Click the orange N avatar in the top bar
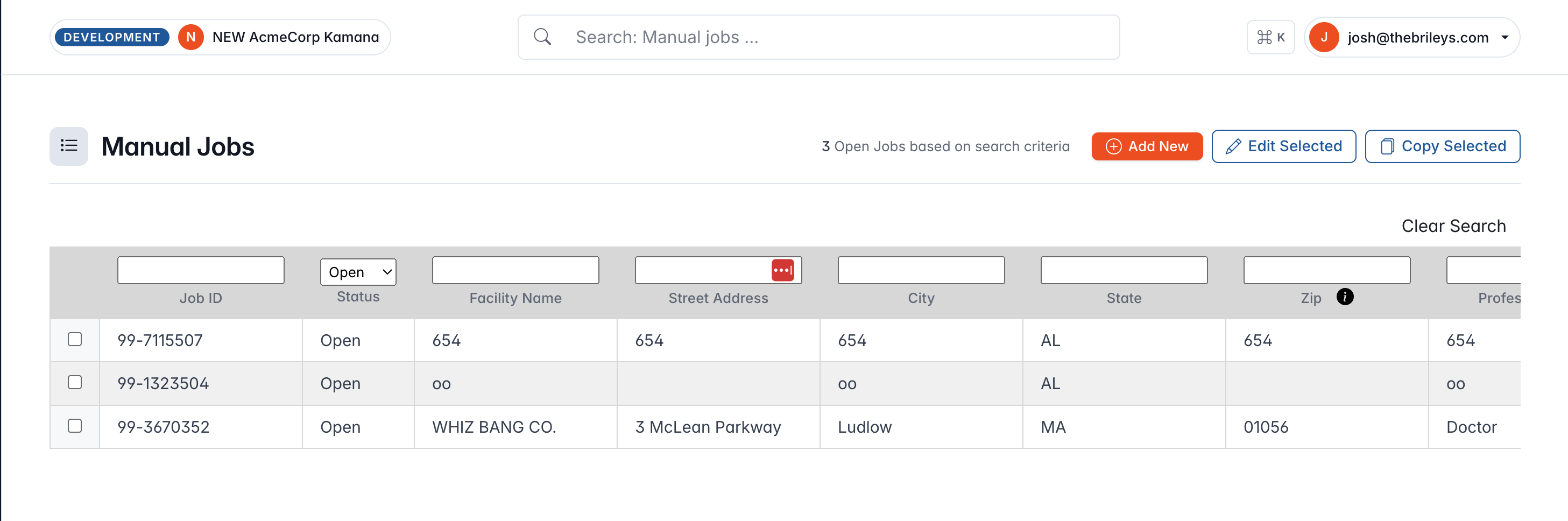Viewport: 1568px width, 521px height. (192, 37)
